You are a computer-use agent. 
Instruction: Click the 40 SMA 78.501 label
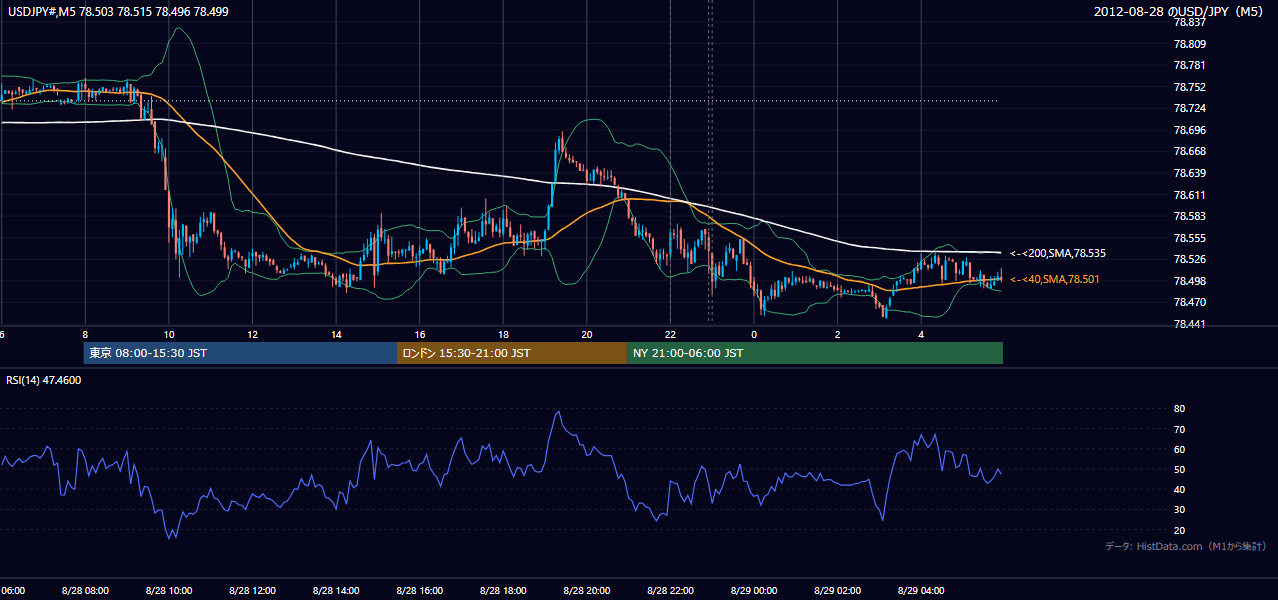(x=1055, y=279)
